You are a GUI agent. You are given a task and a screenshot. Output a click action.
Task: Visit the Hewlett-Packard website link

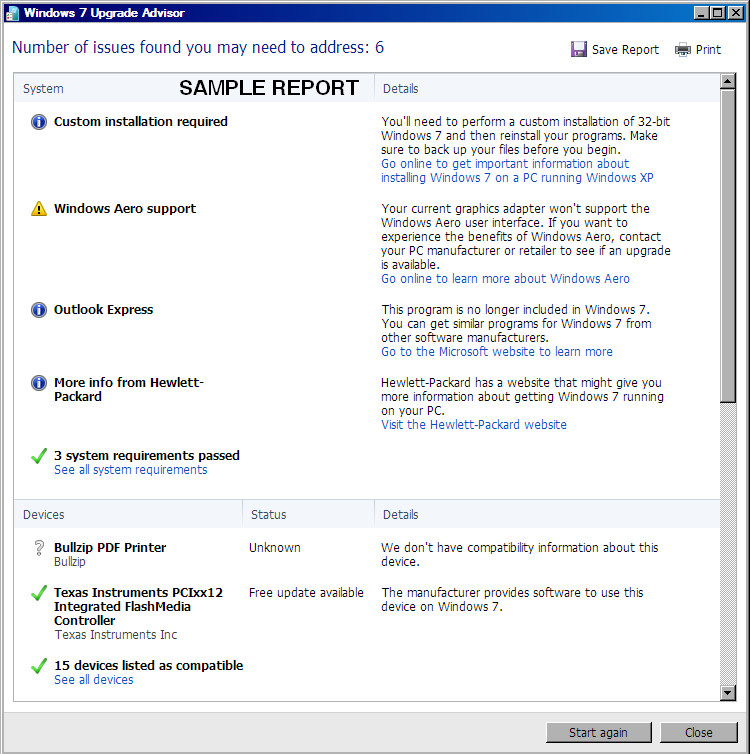(x=474, y=425)
